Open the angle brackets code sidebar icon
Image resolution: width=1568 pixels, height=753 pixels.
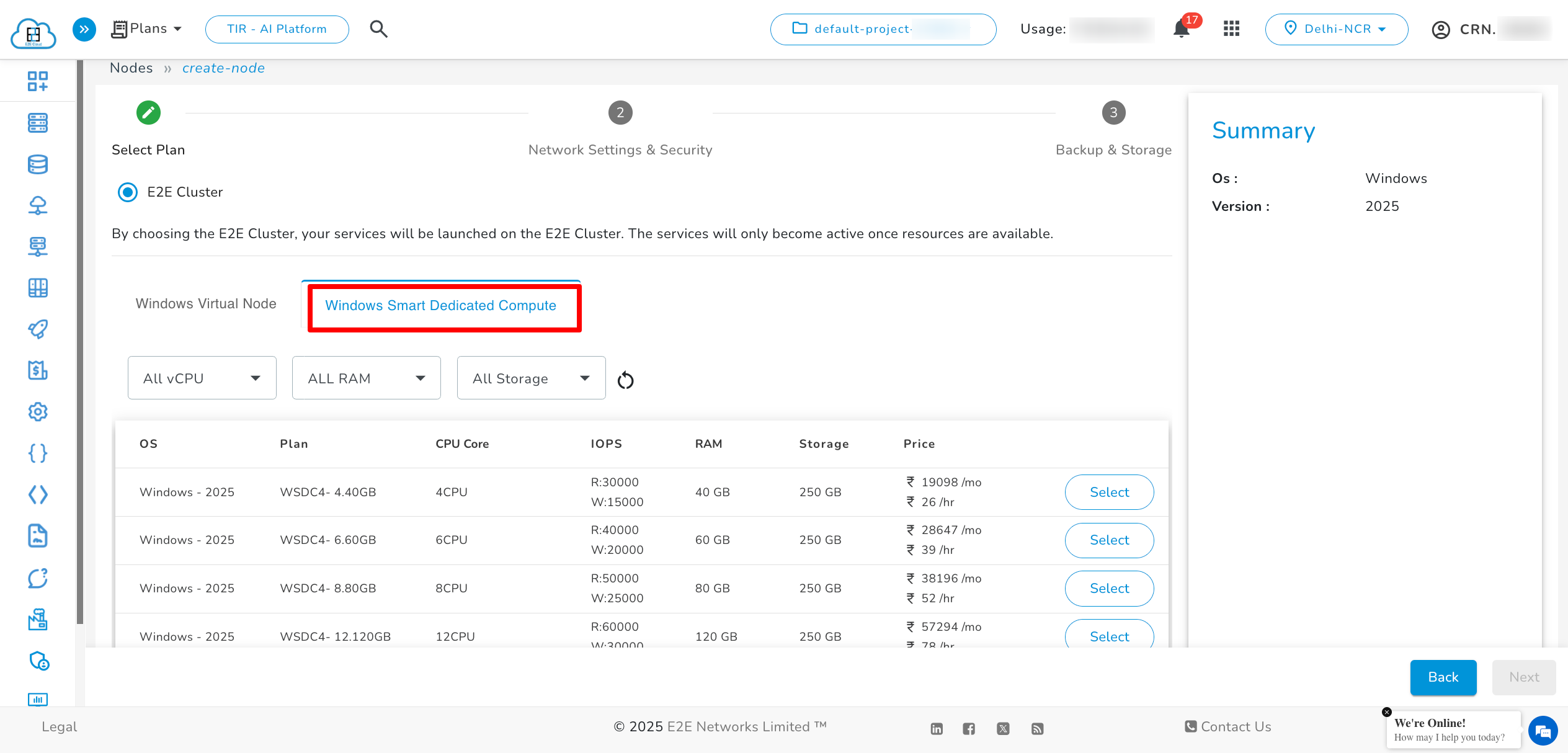point(38,494)
